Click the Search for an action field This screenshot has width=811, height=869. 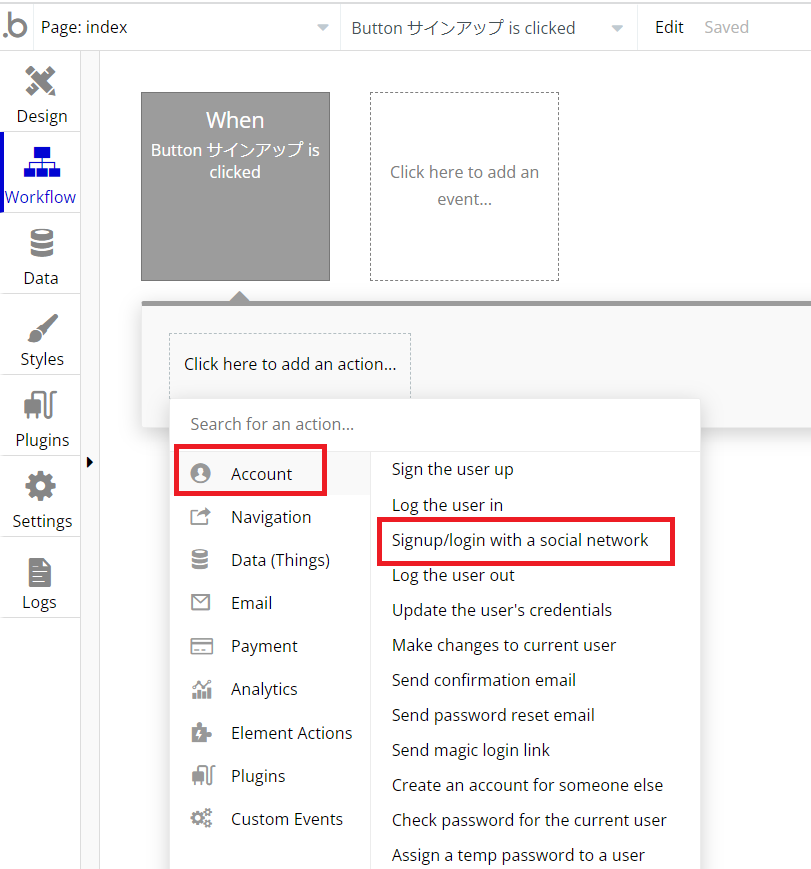coord(435,424)
